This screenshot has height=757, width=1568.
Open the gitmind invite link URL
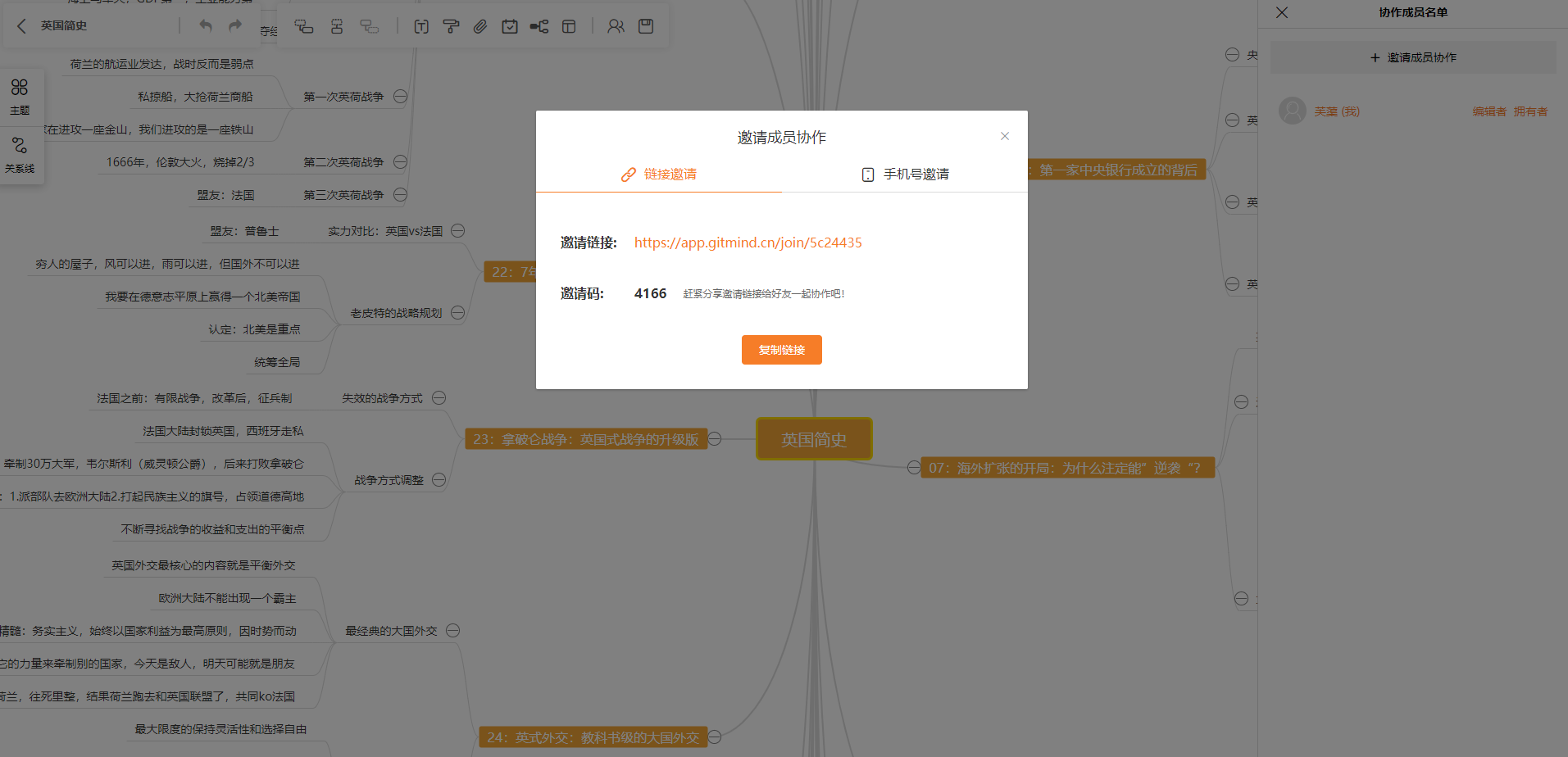(748, 243)
